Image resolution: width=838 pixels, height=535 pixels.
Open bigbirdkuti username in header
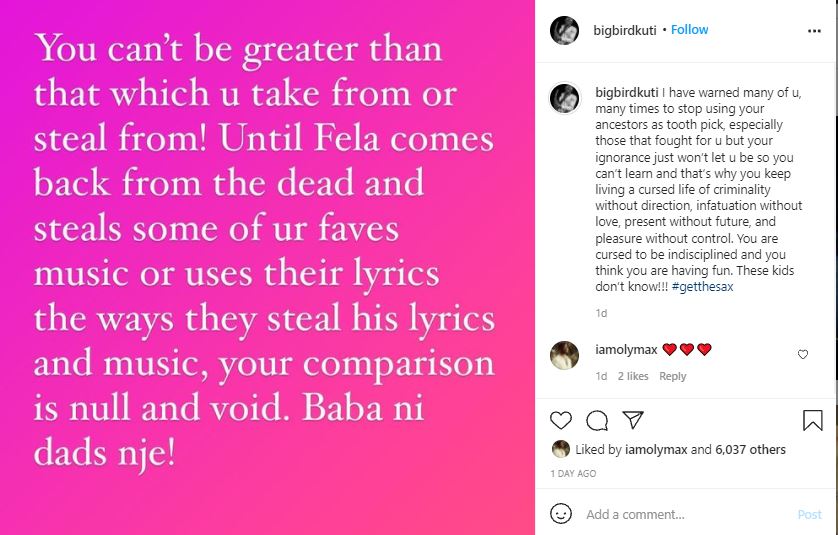(x=625, y=30)
